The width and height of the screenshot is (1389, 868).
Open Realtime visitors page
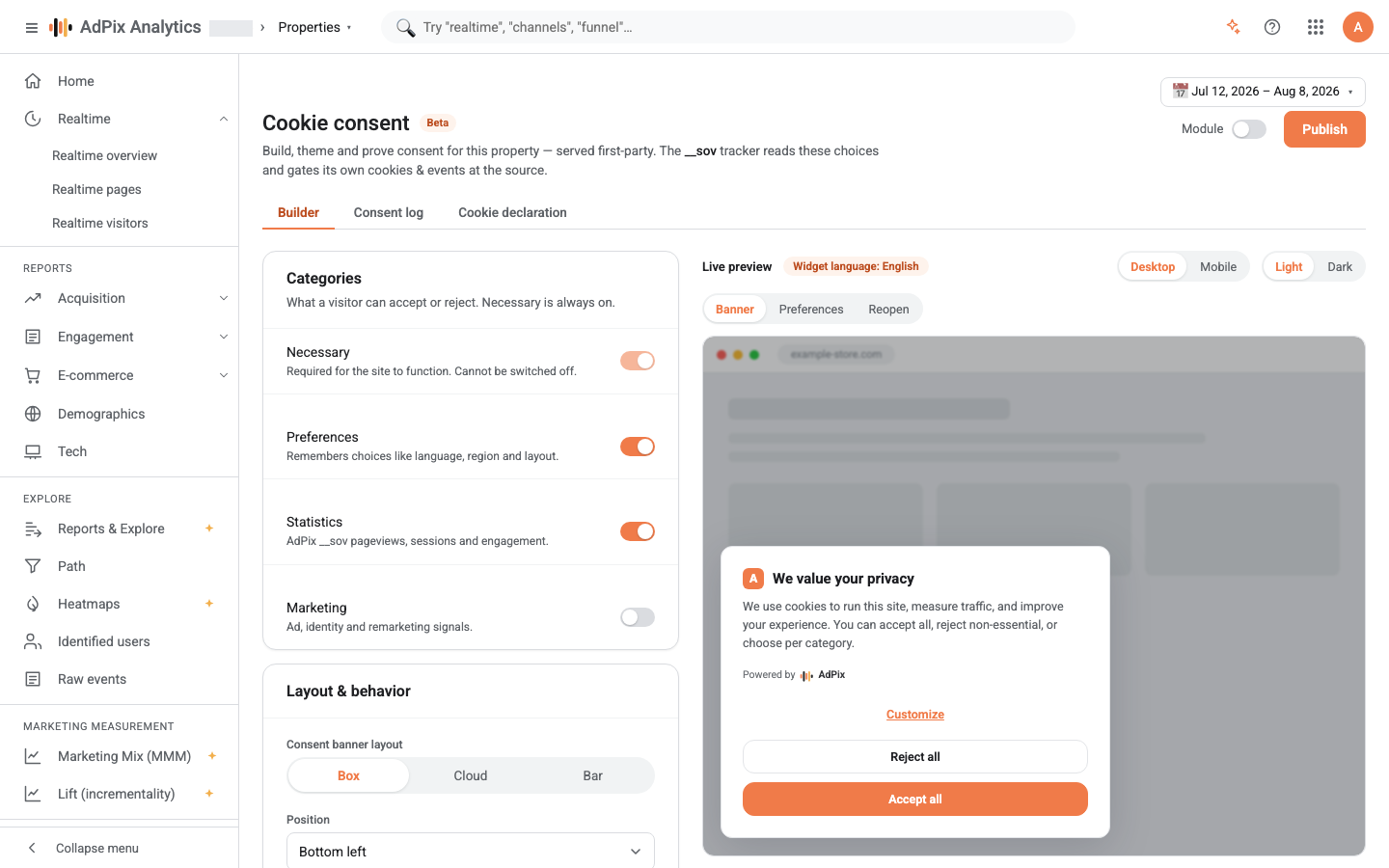[100, 223]
